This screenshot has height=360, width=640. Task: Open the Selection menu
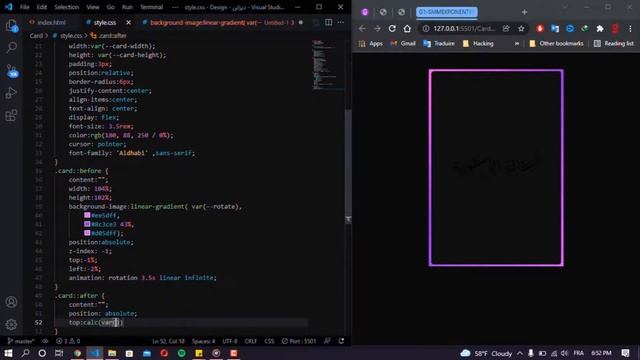pyautogui.click(x=67, y=7)
